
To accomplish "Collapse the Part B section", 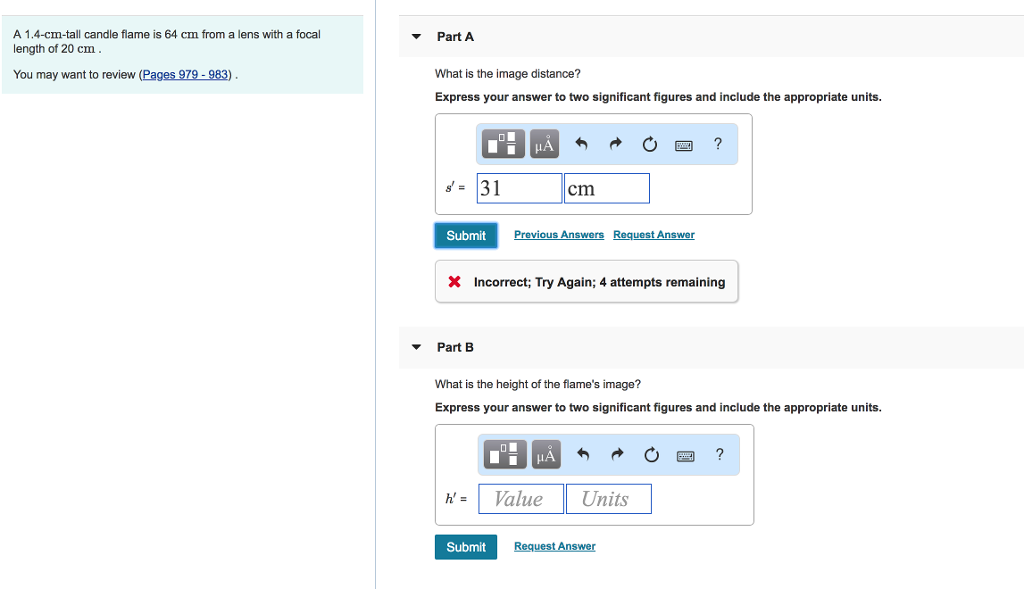I will tap(416, 347).
